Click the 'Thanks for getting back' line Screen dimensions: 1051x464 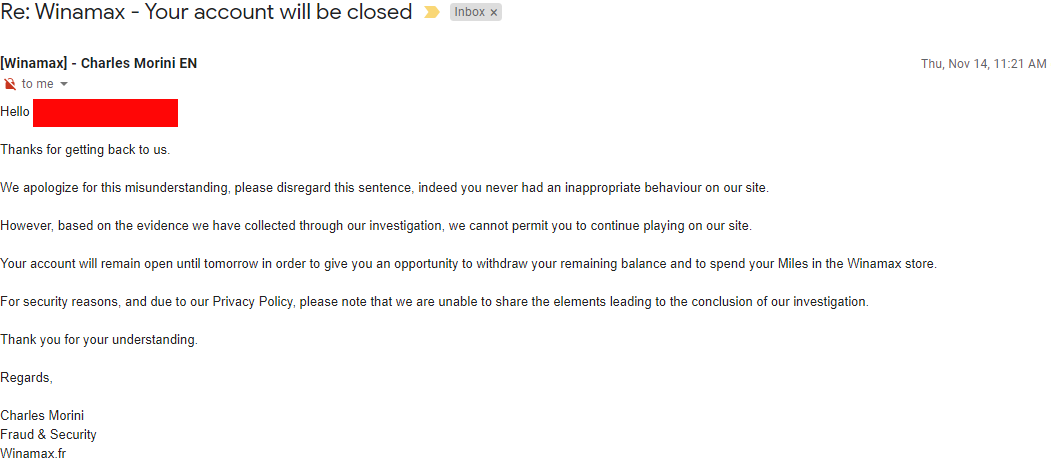coord(85,150)
